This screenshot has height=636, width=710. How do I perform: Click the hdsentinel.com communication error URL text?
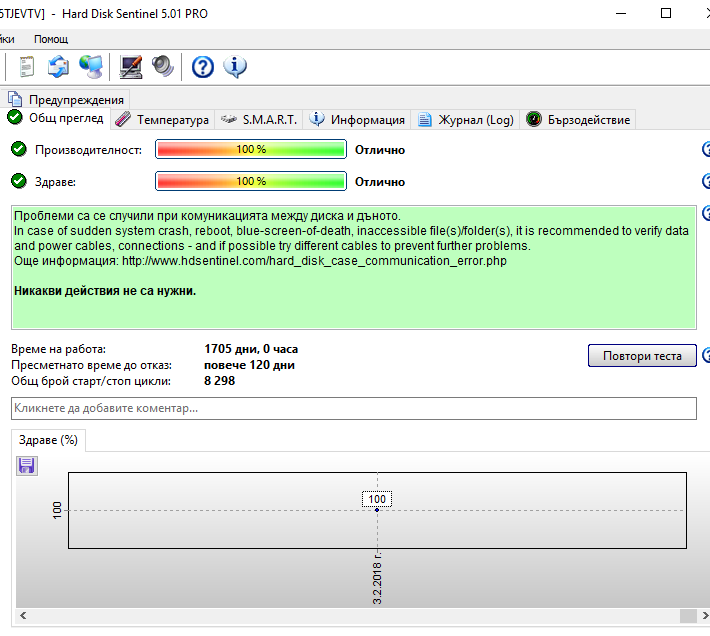314,261
